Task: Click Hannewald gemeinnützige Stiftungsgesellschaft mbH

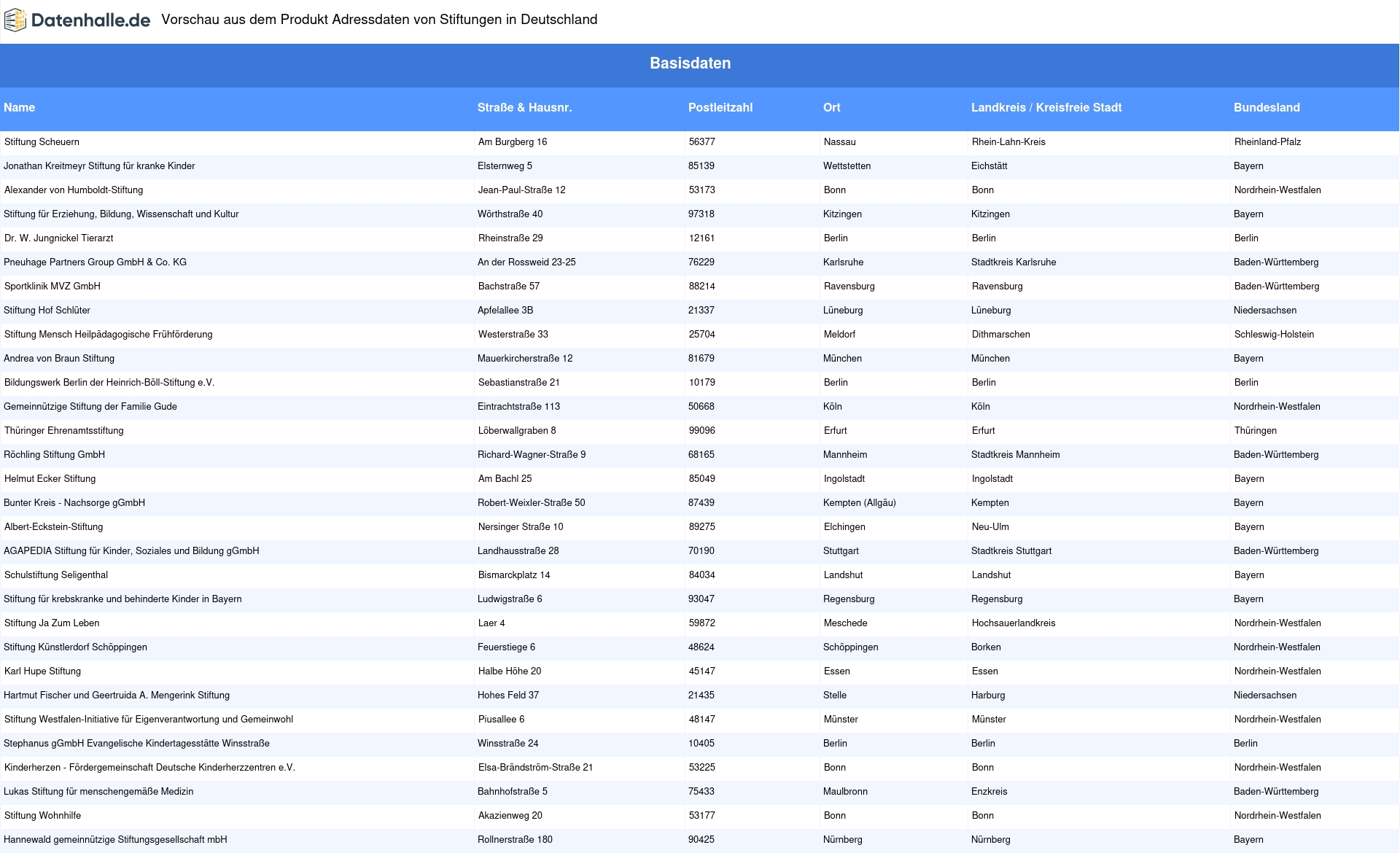Action: pyautogui.click(x=115, y=840)
